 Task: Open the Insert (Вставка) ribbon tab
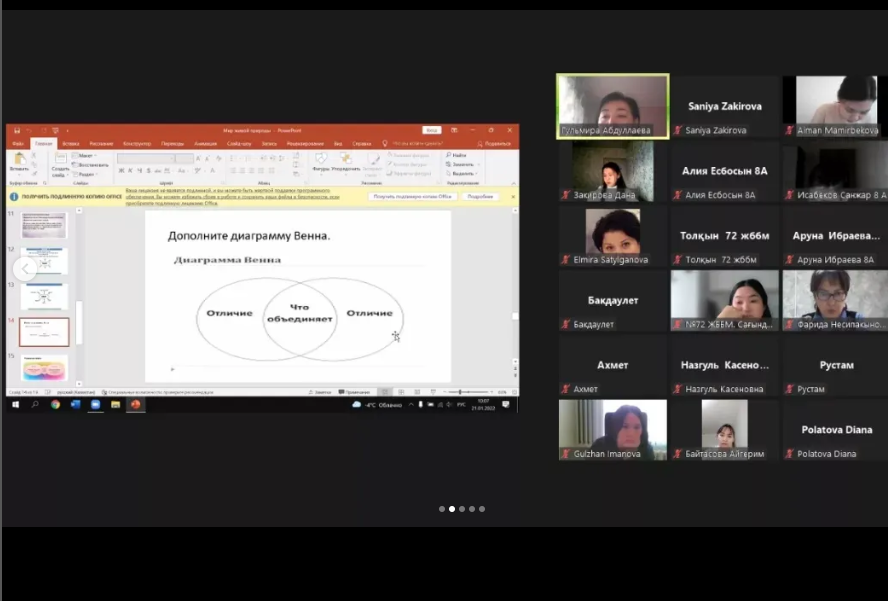71,143
